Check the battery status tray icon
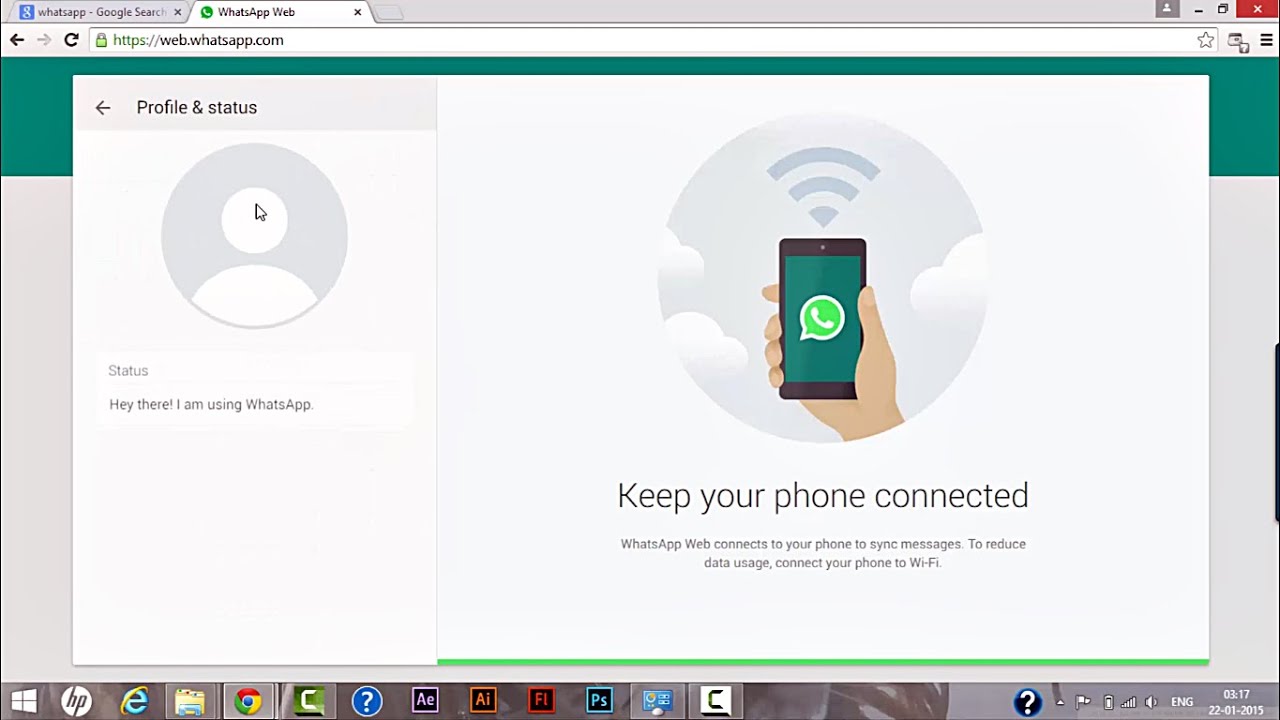This screenshot has width=1280, height=720. click(x=1108, y=702)
